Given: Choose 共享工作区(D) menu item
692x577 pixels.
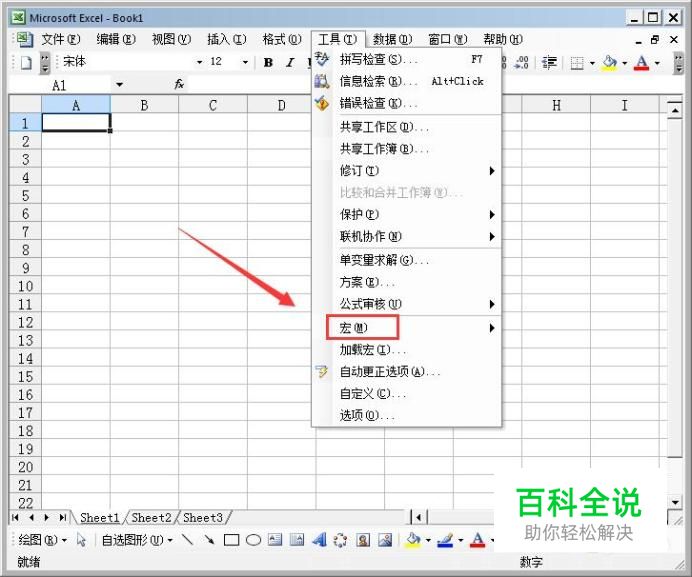Looking at the screenshot, I should click(407, 127).
